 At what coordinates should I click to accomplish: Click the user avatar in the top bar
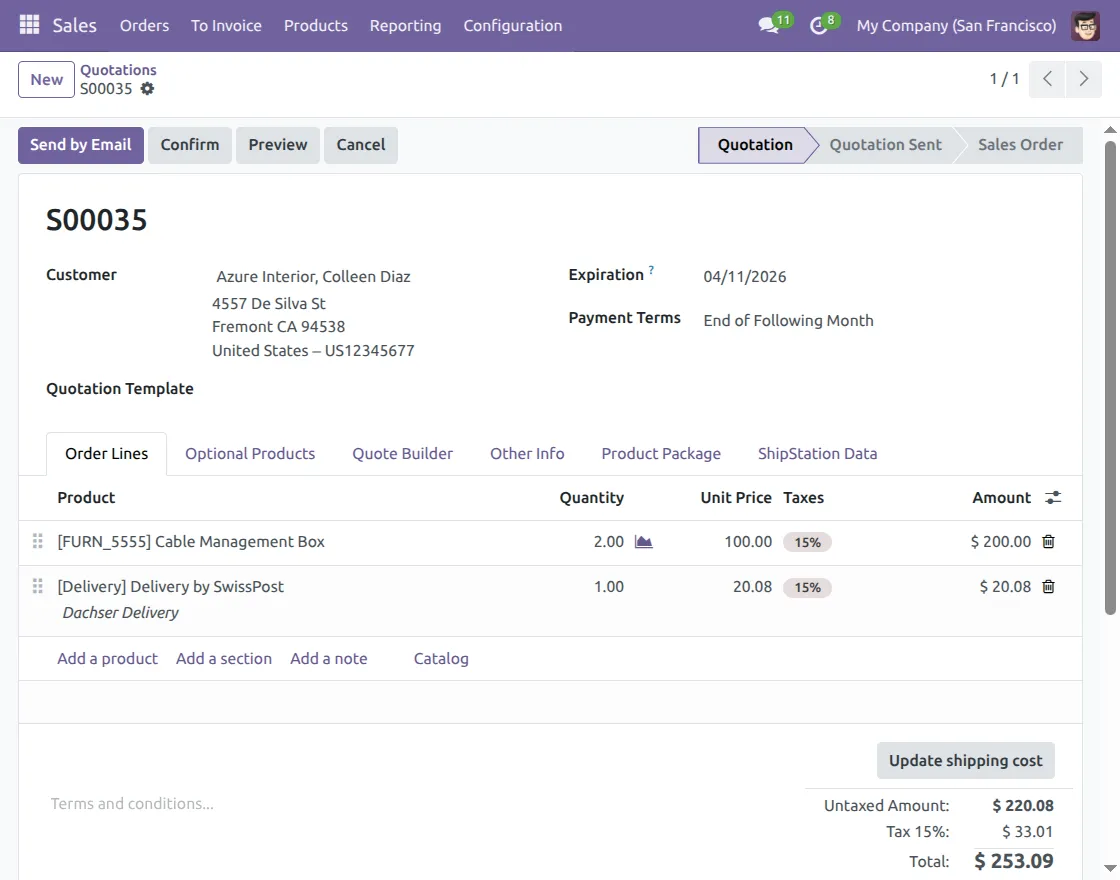click(x=1085, y=25)
